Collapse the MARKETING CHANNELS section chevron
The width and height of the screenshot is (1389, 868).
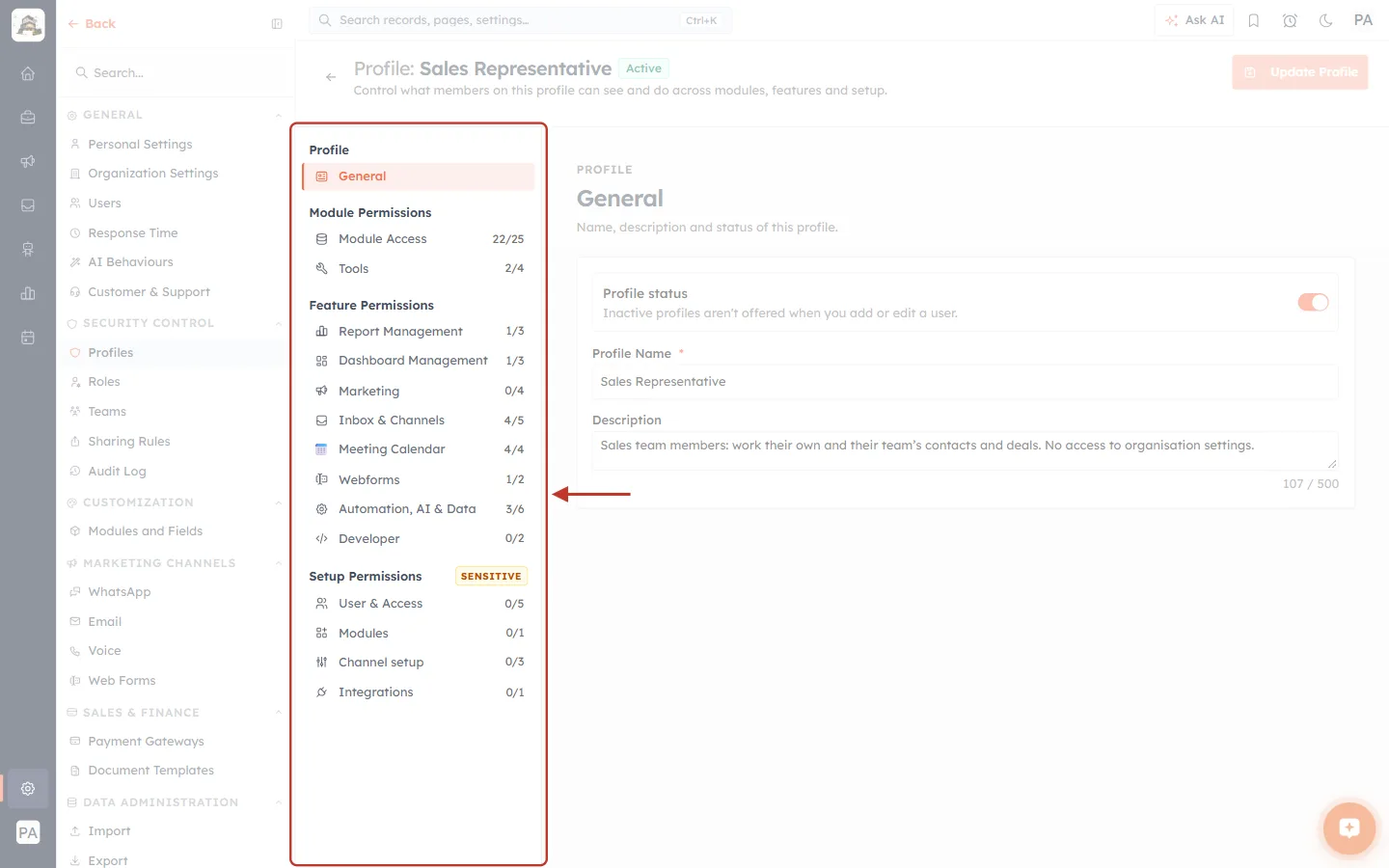pos(279,564)
